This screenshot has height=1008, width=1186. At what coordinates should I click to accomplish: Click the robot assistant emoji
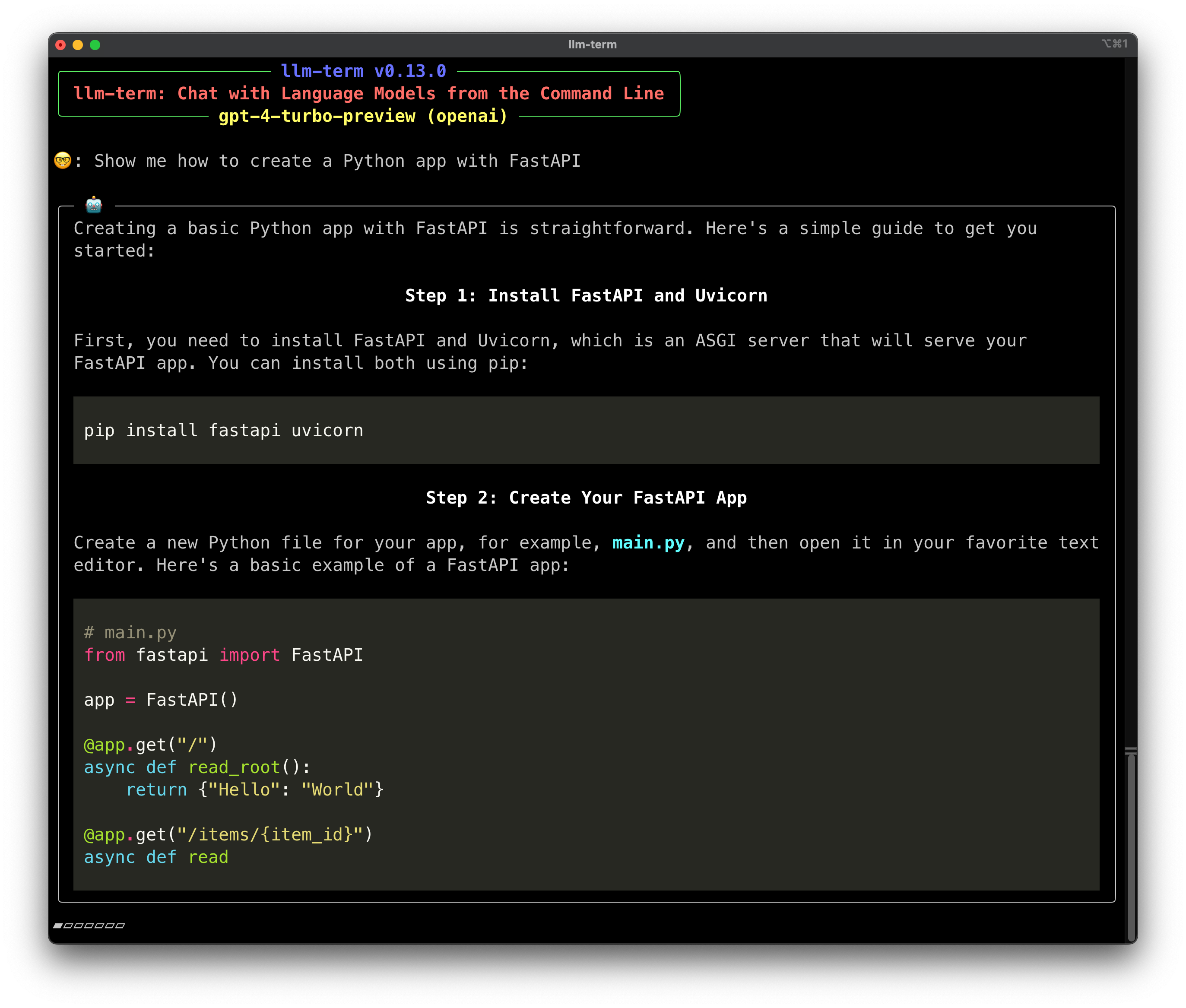(94, 205)
